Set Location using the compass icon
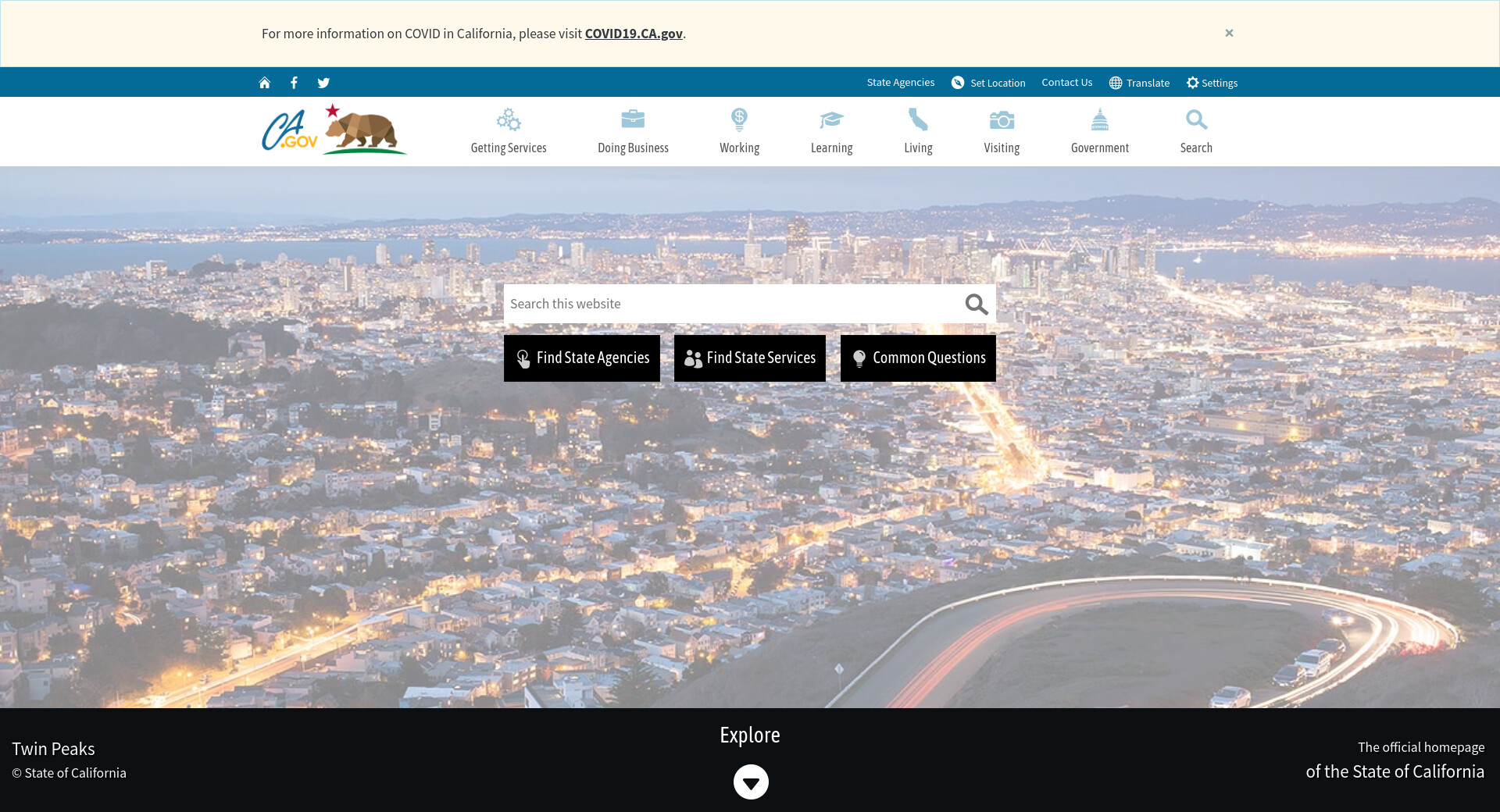 [988, 83]
